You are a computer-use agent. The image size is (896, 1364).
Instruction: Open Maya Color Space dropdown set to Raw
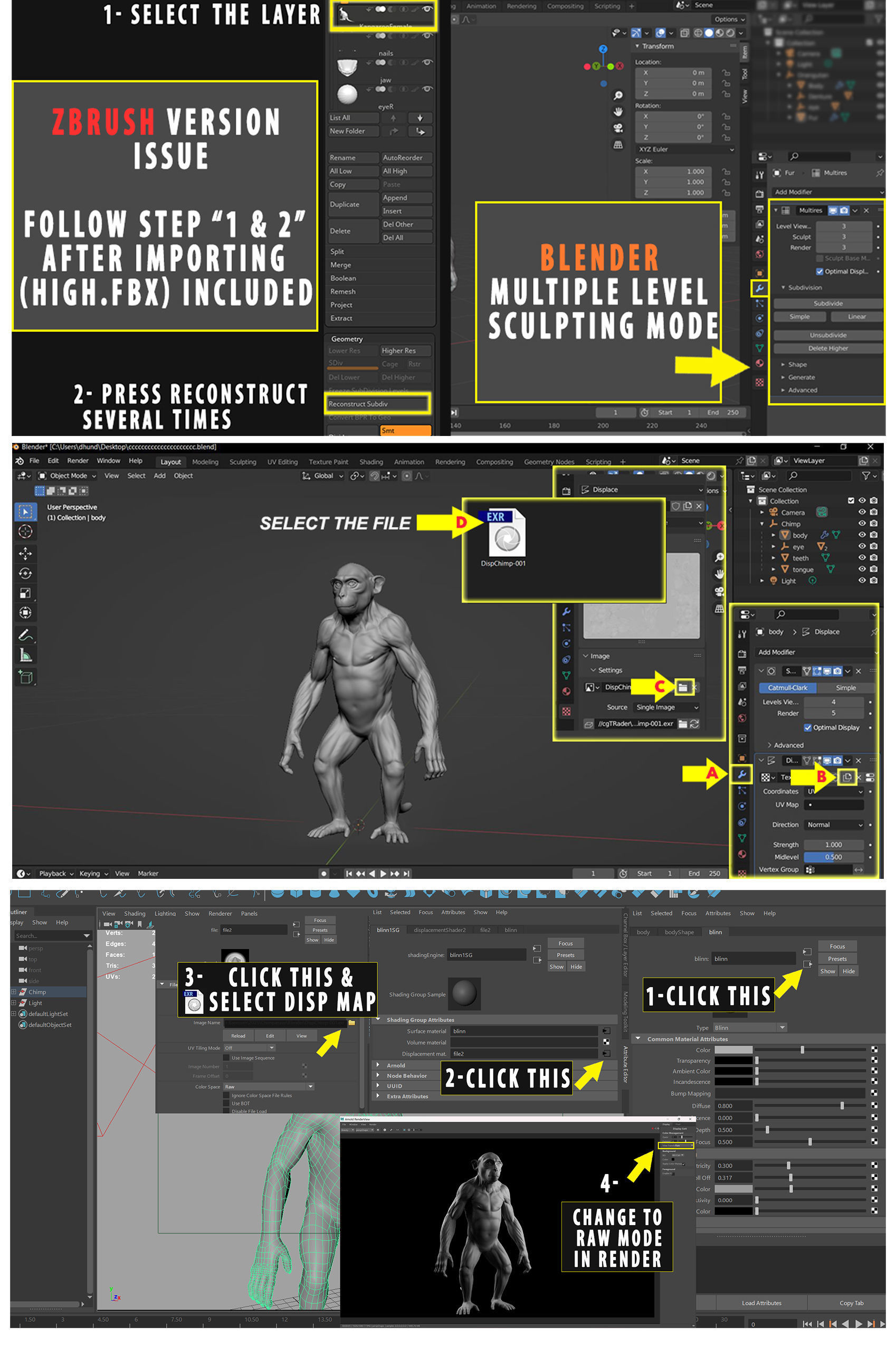pos(269,1087)
